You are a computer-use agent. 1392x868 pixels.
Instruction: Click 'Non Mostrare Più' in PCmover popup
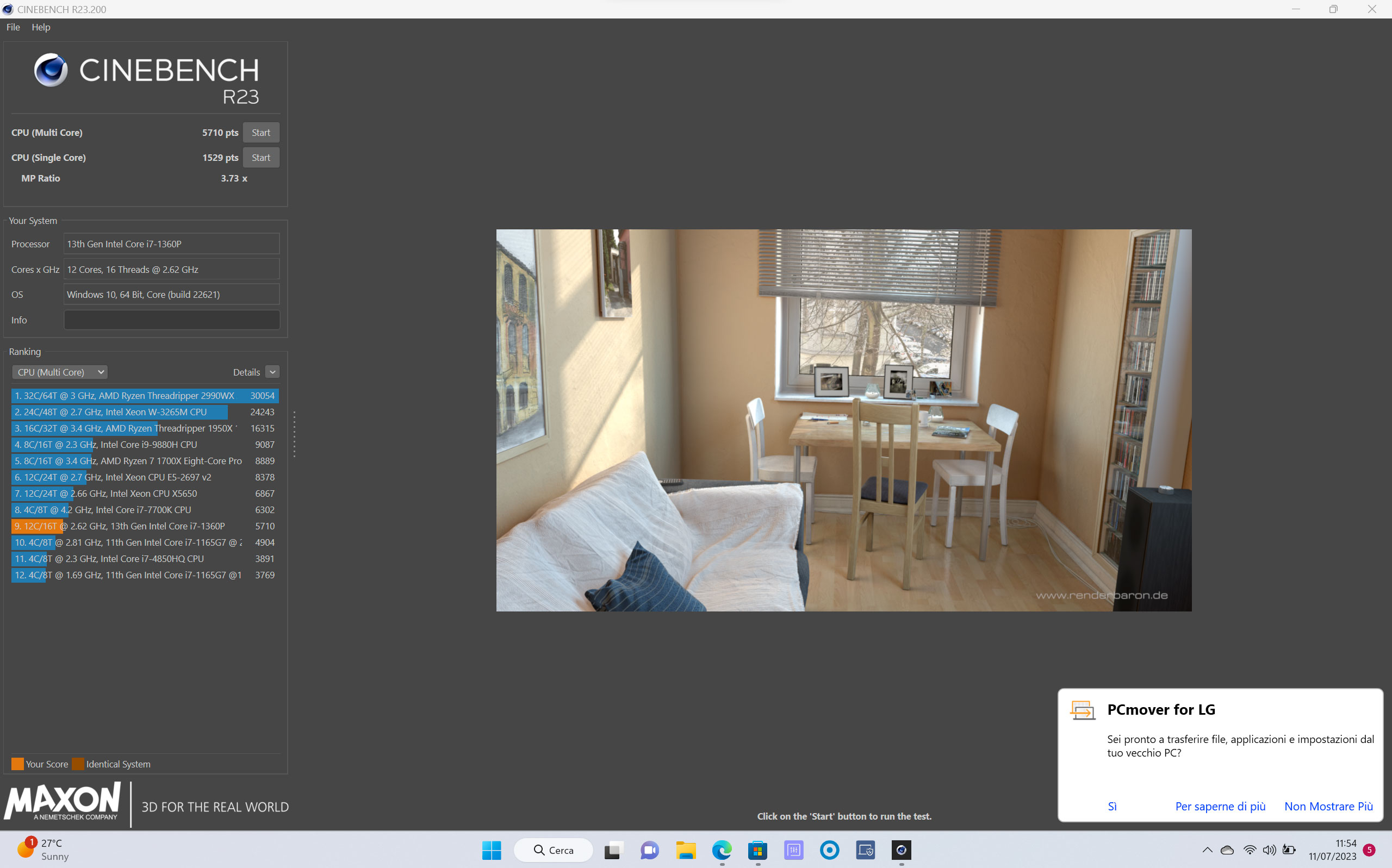1328,806
